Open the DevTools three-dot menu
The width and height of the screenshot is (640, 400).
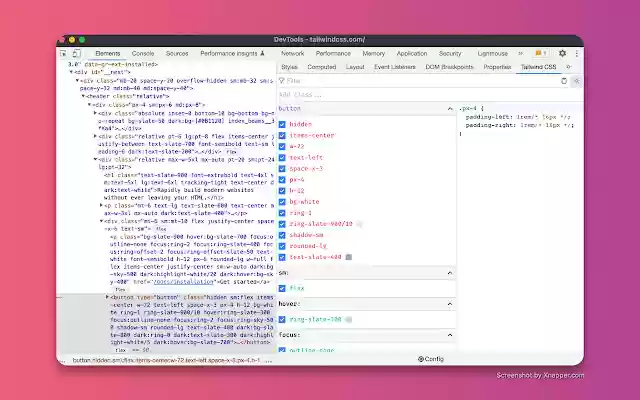576,53
